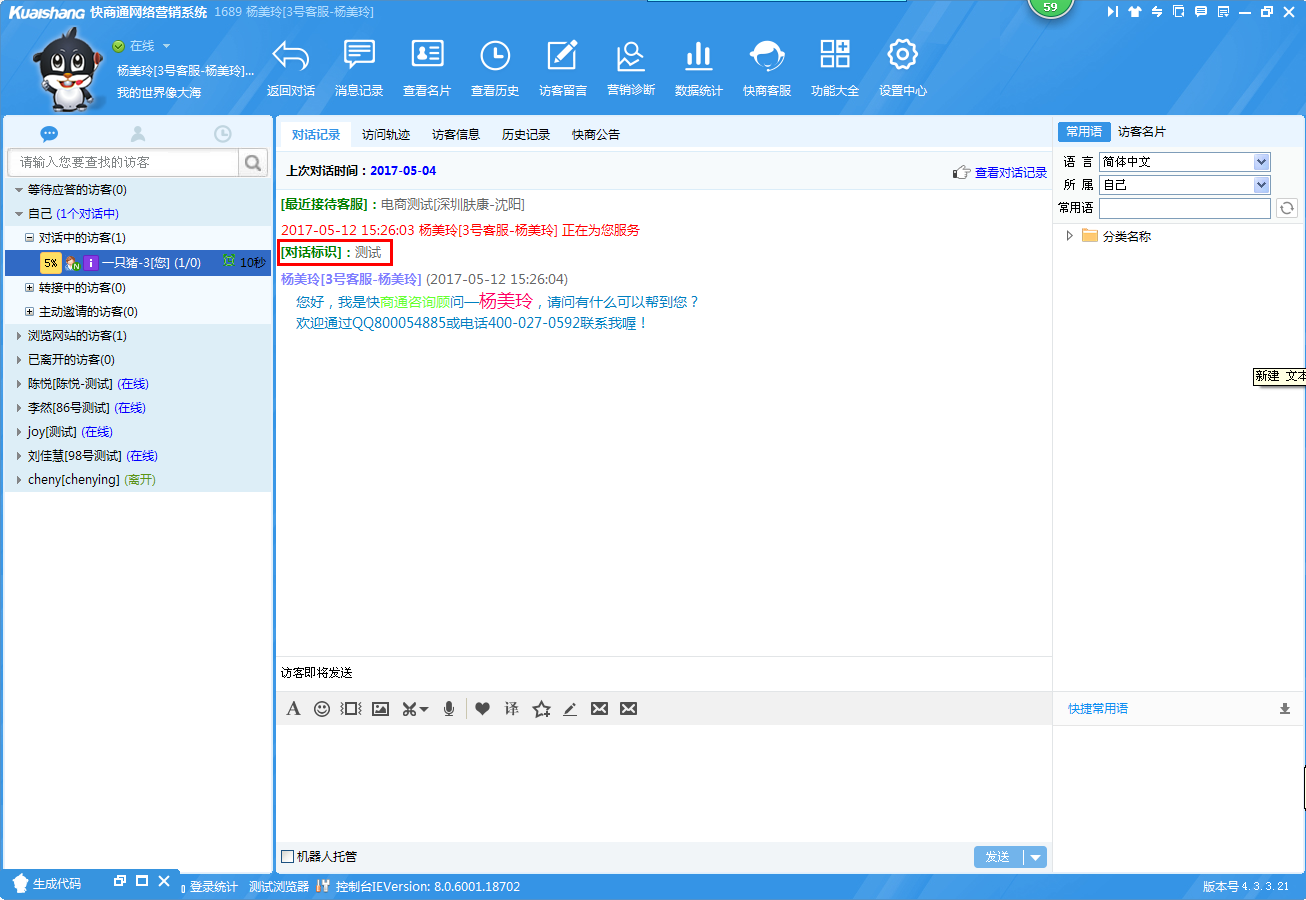Enable the 机器人托管 checkbox
1306x900 pixels.
[x=288, y=856]
